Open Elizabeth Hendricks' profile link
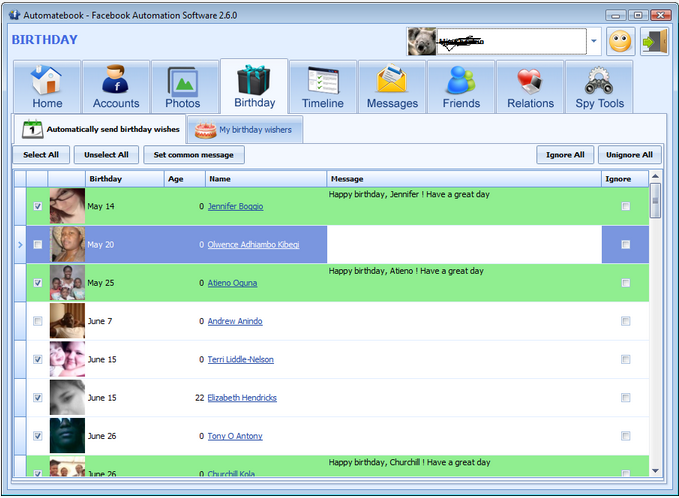This screenshot has width=679, height=498. pos(242,398)
